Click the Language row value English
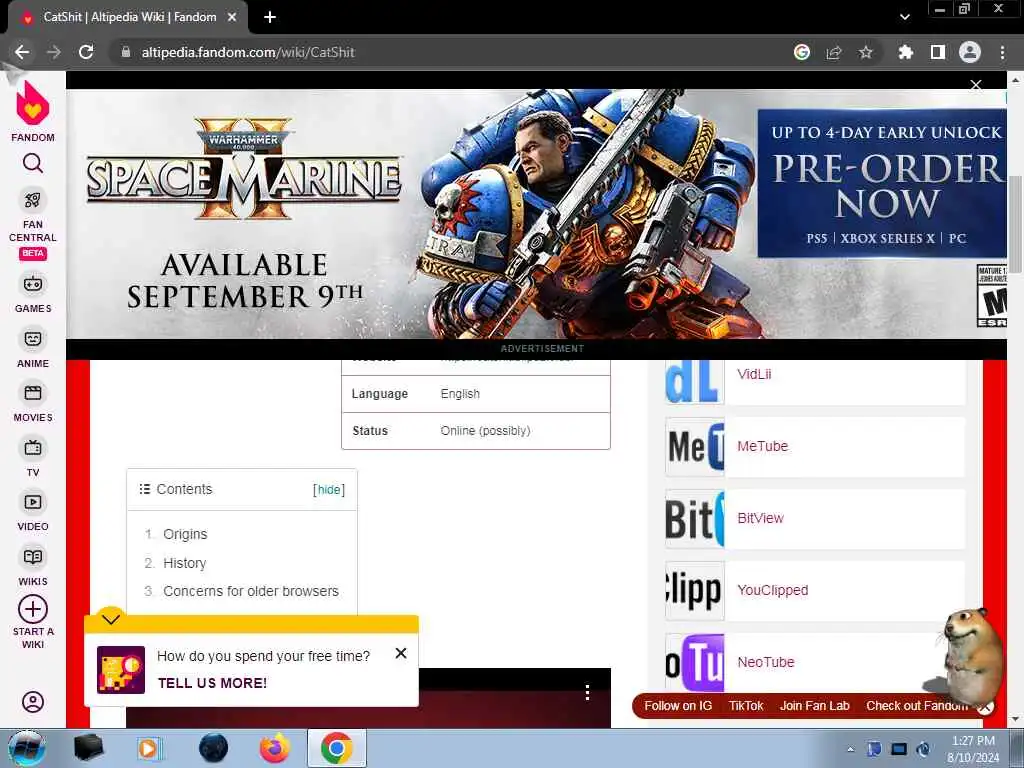Viewport: 1024px width, 768px height. (x=460, y=394)
